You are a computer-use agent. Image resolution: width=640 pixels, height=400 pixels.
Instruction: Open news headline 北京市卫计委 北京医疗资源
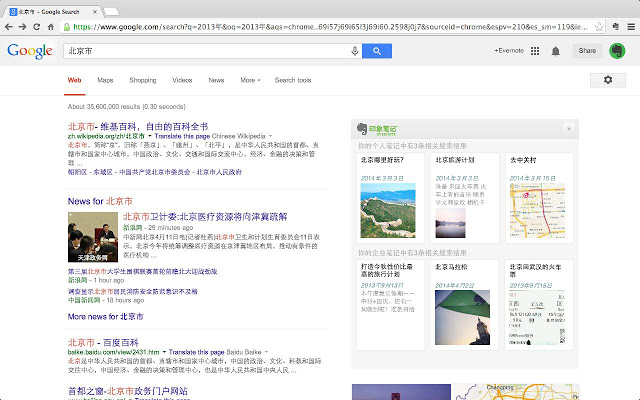click(205, 217)
